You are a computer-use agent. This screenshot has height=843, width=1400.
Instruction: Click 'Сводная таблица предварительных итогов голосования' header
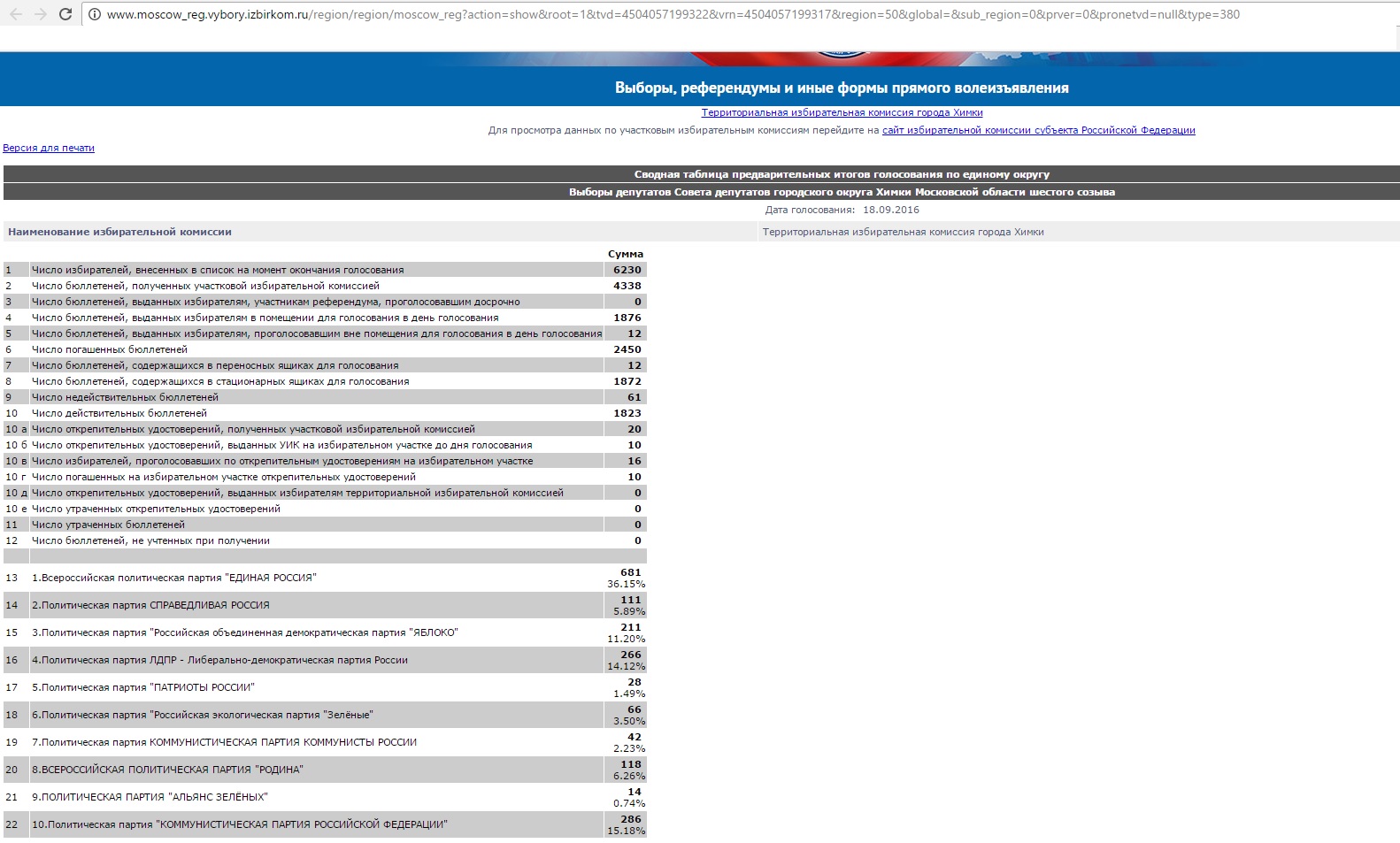tap(842, 174)
